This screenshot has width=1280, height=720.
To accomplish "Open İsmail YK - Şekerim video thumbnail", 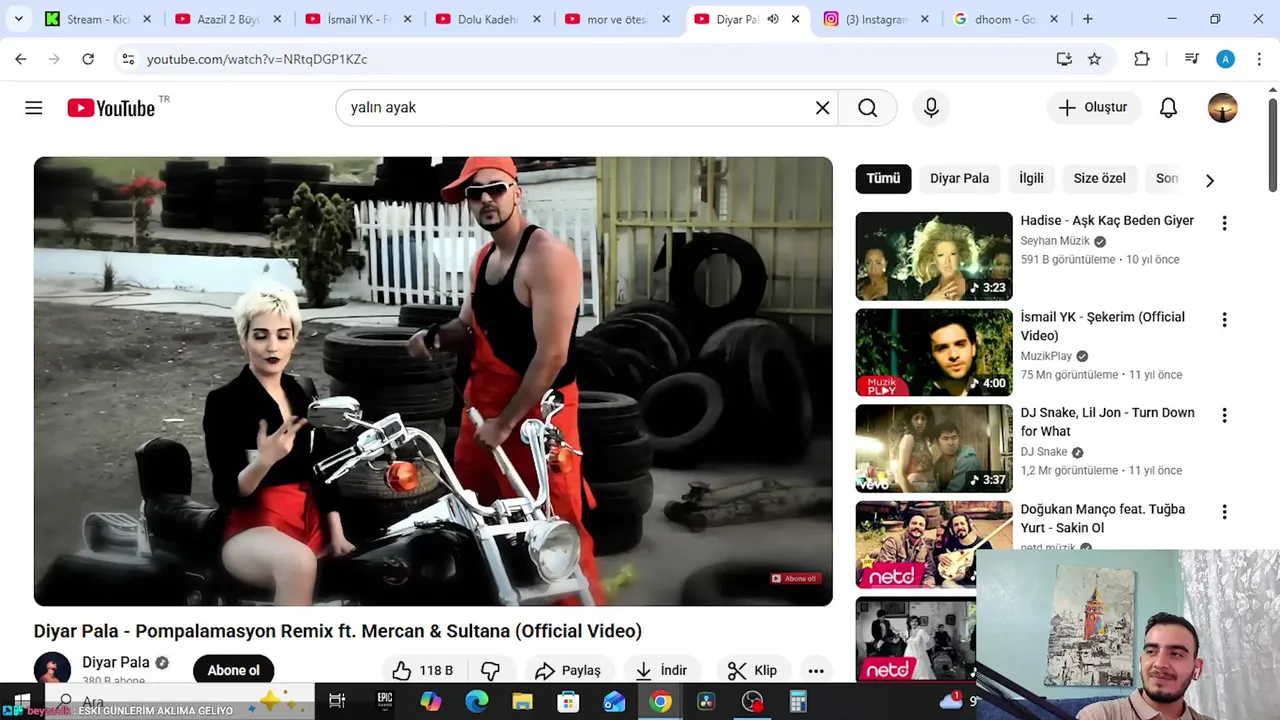I will click(x=934, y=352).
